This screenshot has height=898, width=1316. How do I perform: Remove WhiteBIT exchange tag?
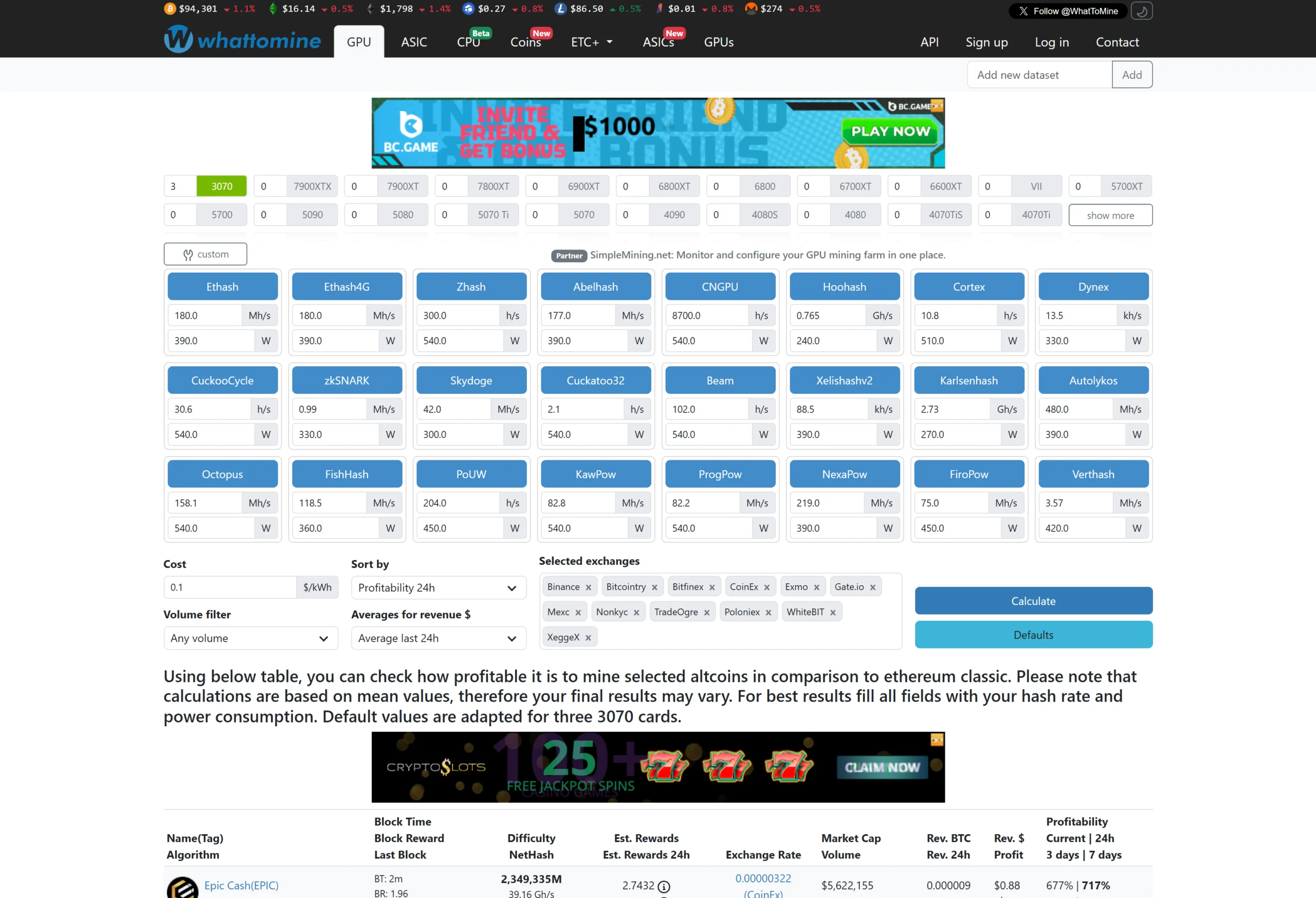coord(832,612)
